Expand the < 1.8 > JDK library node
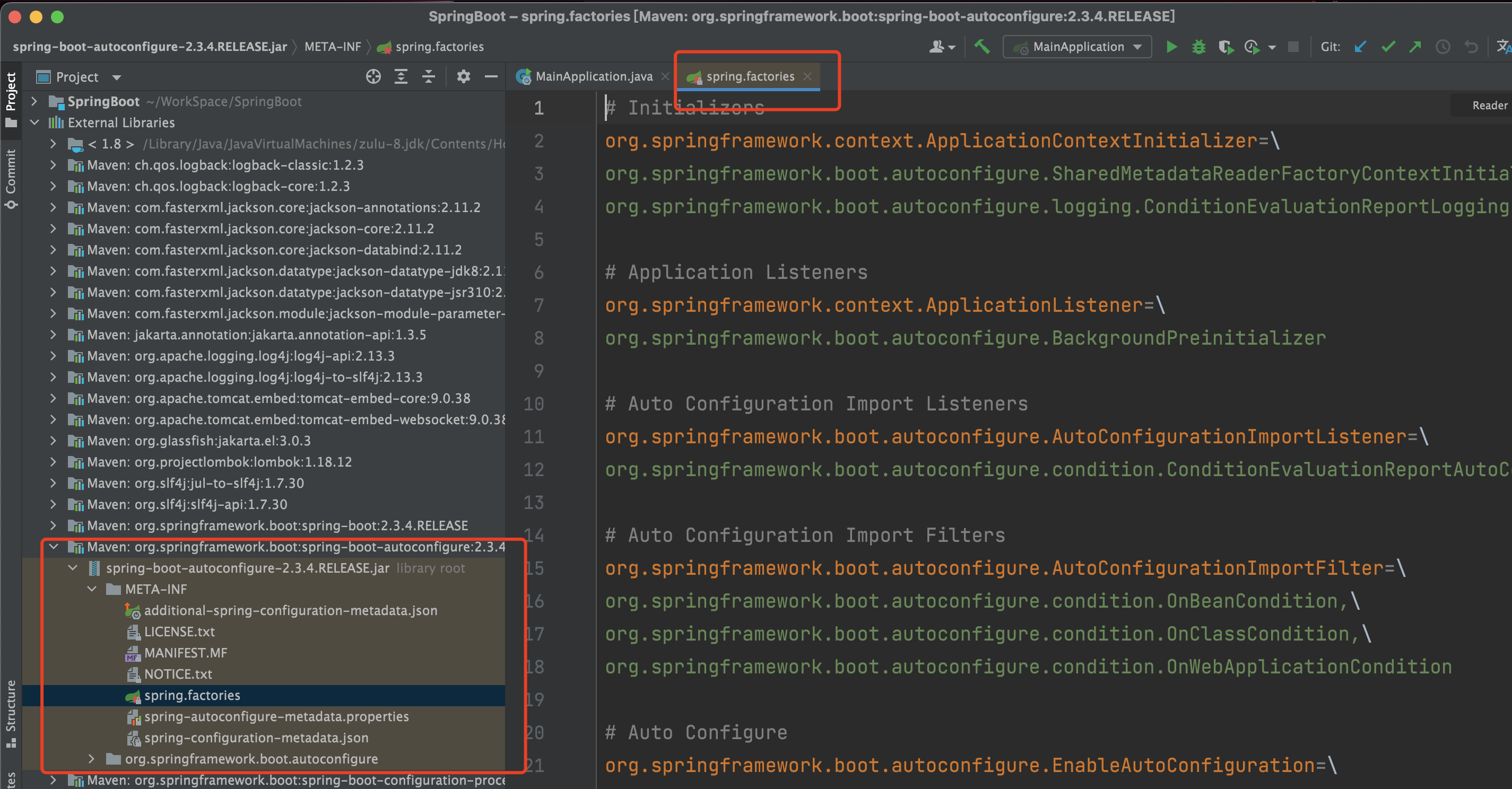1512x789 pixels. click(x=54, y=144)
